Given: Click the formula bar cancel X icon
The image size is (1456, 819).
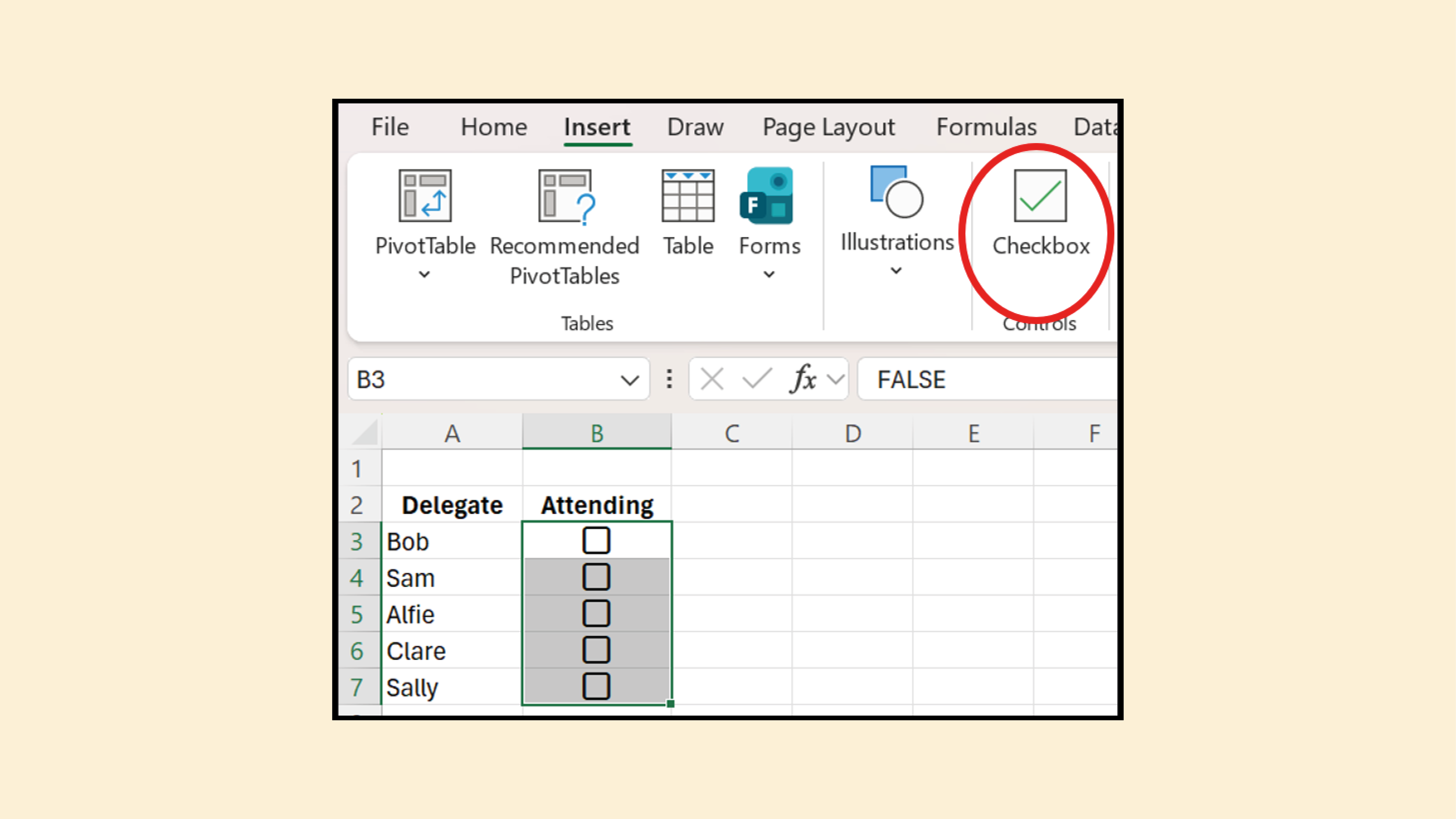Looking at the screenshot, I should (712, 379).
